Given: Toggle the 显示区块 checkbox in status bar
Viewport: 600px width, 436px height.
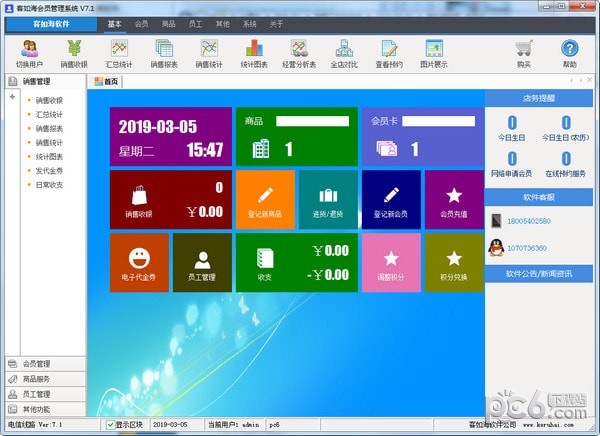Looking at the screenshot, I should point(111,425).
